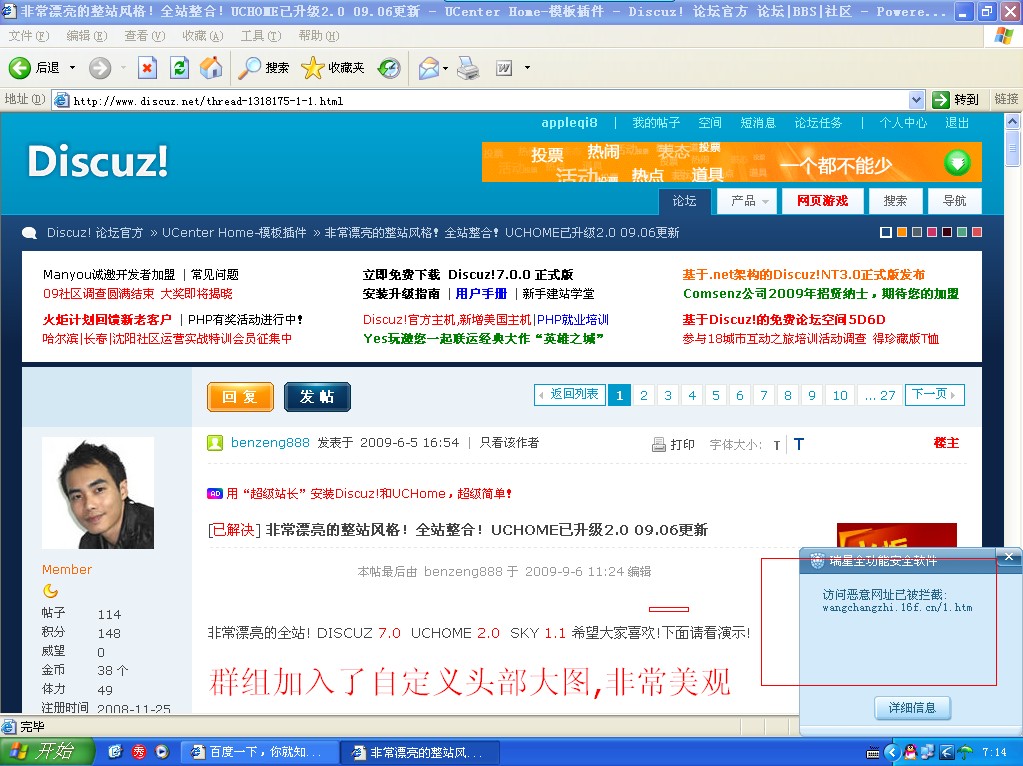Screen dimensions: 1023x766
Task: Click the green download arrow on orange banner
Action: click(957, 162)
